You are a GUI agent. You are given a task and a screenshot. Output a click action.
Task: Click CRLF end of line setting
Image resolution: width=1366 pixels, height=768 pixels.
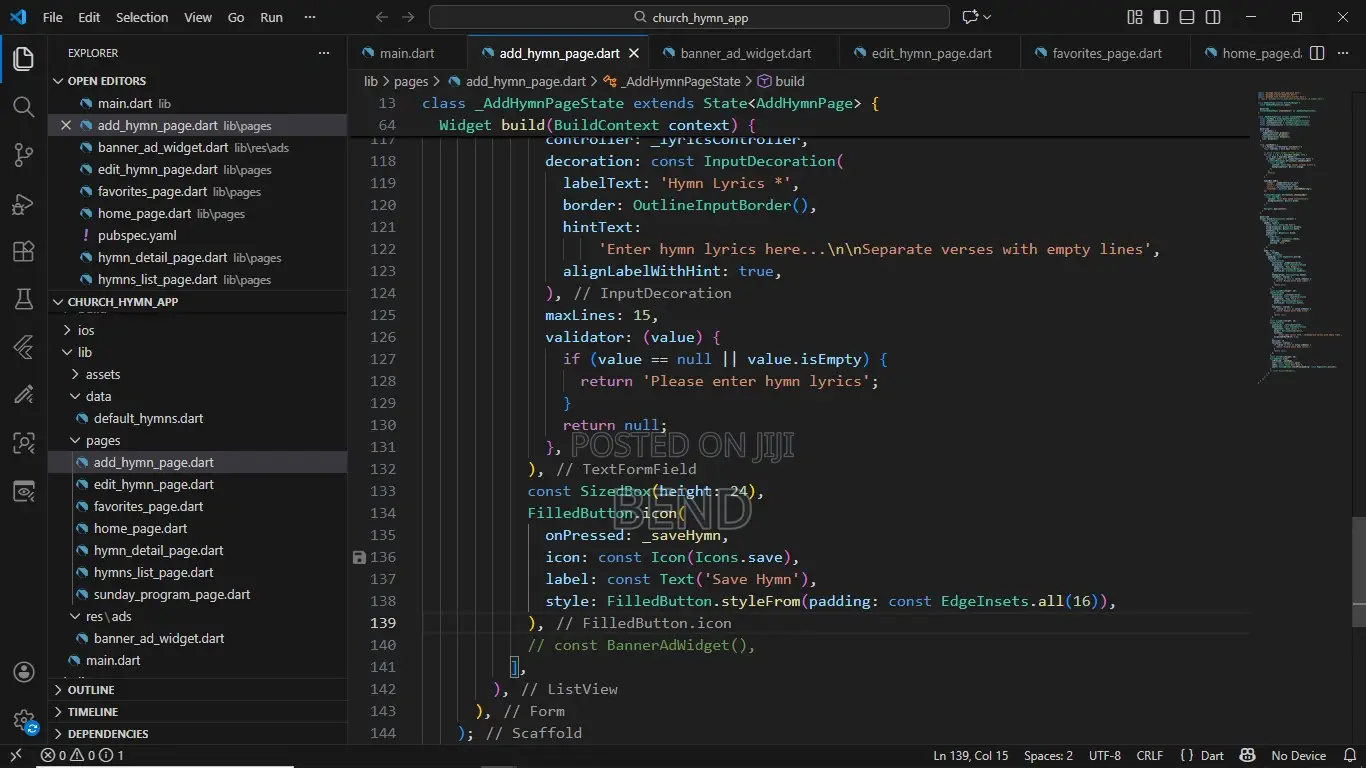tap(1149, 756)
